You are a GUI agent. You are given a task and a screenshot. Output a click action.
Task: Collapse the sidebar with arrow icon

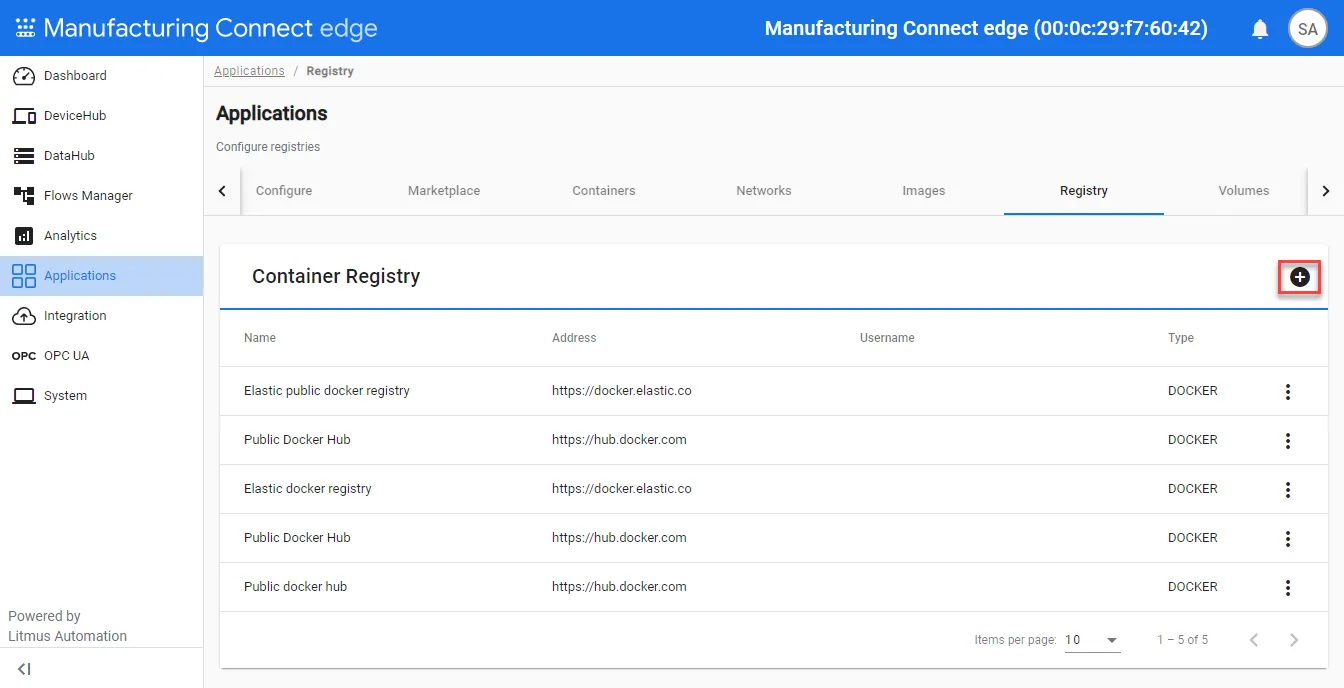(x=25, y=669)
